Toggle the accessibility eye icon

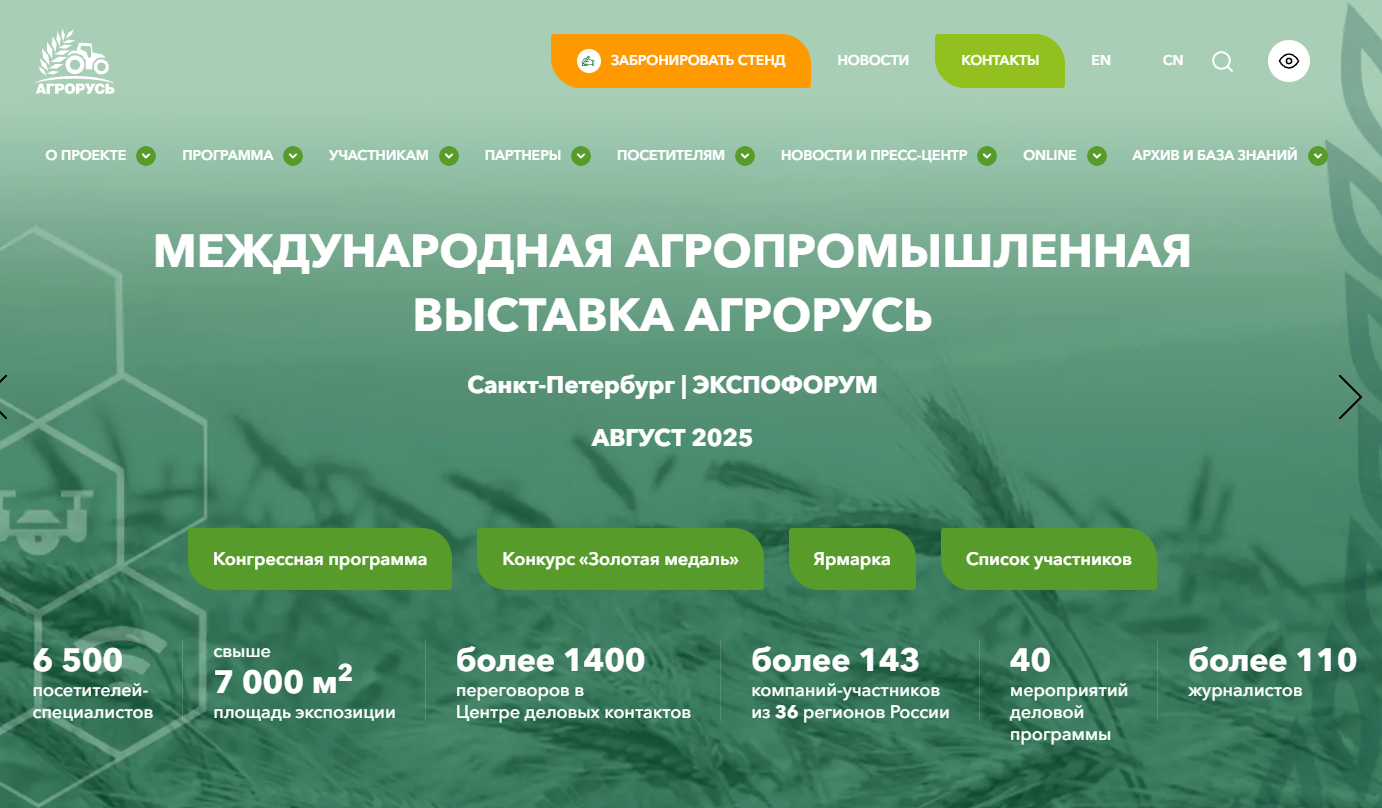1289,61
